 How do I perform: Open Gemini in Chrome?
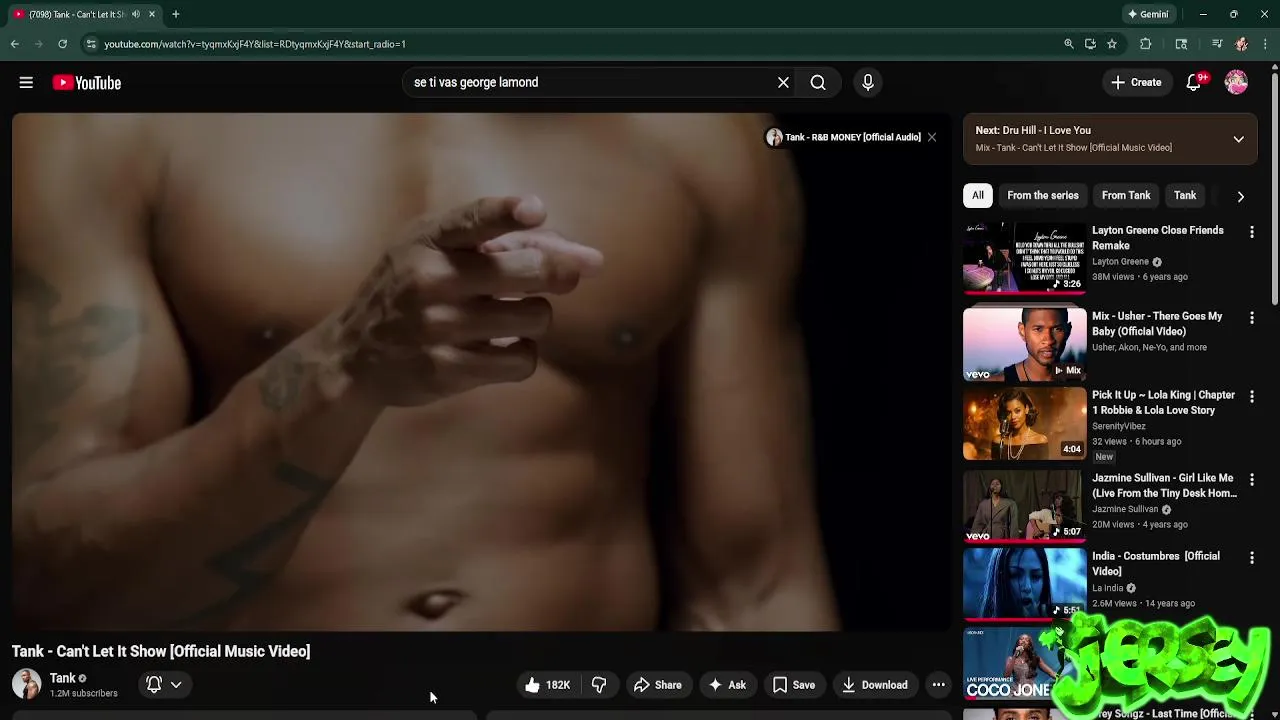[x=1148, y=15]
